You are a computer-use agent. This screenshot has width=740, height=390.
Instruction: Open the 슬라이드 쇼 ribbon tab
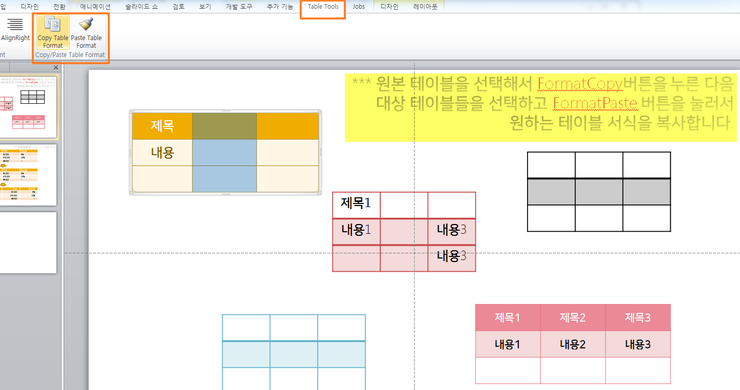pyautogui.click(x=142, y=7)
